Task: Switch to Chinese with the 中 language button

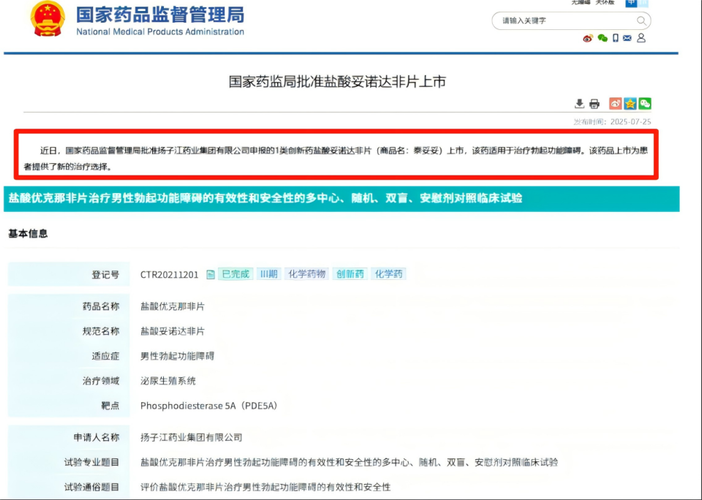Action: click(x=631, y=3)
